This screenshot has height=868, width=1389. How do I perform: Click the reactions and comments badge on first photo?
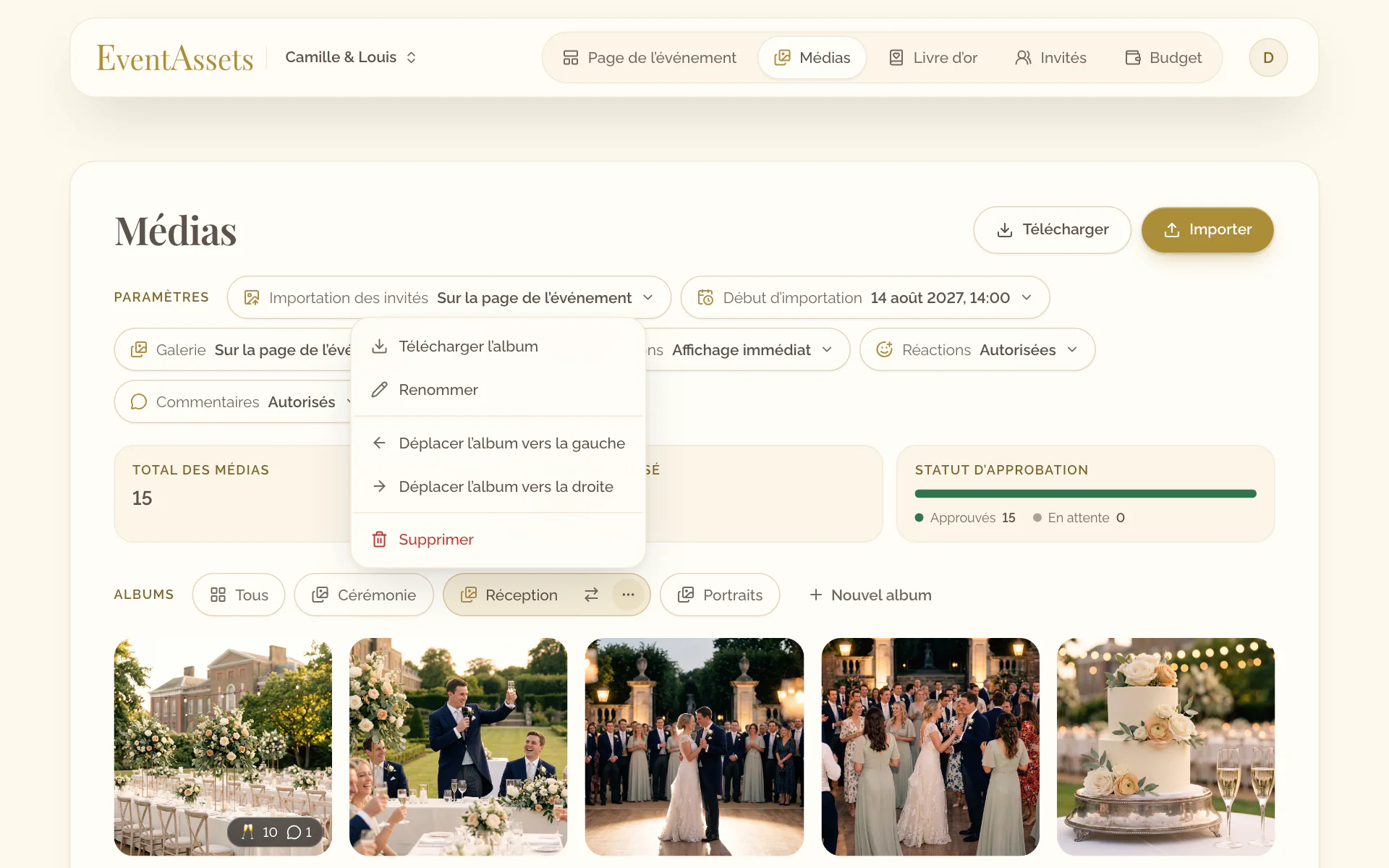(x=276, y=832)
